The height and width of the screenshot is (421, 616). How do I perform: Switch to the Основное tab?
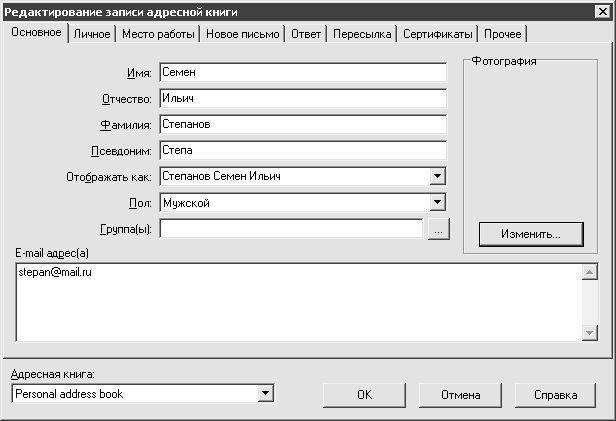pyautogui.click(x=36, y=32)
